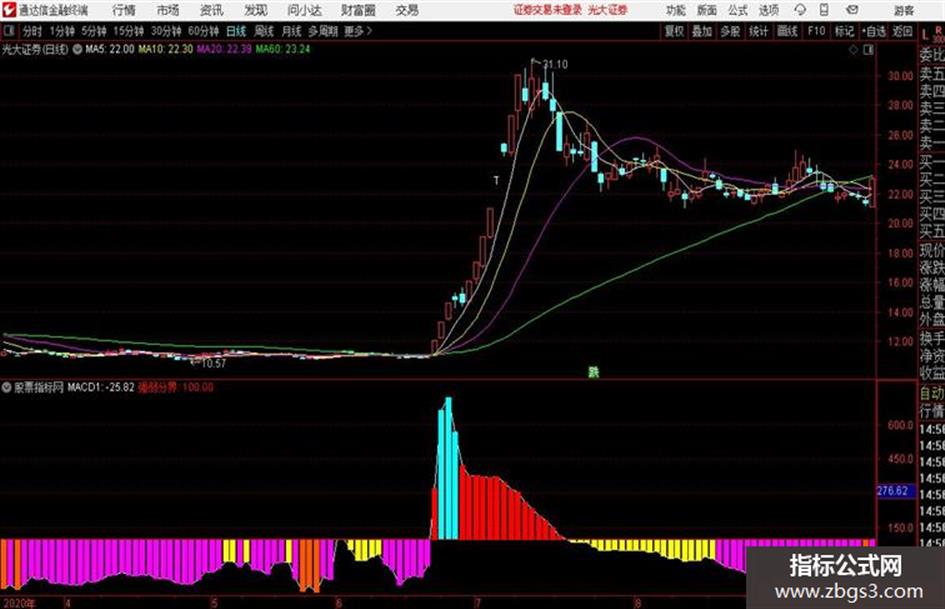Add stock via 自选 button
The image size is (945, 609).
click(873, 31)
